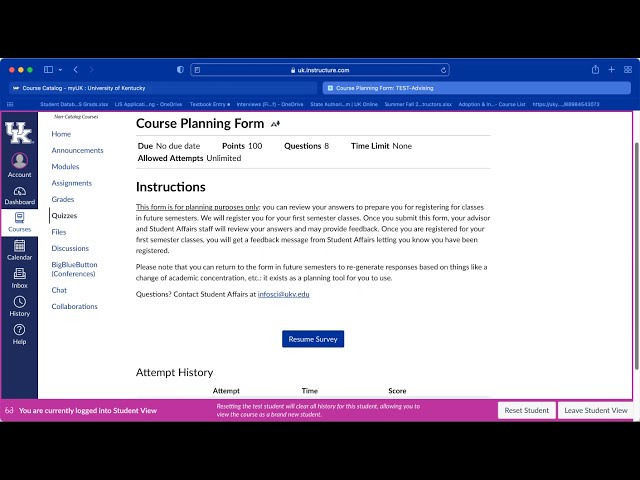Screen dimensions: 640x480
Task: Switch to Course Planning Form: TEST-Advising tab
Action: [477, 88]
